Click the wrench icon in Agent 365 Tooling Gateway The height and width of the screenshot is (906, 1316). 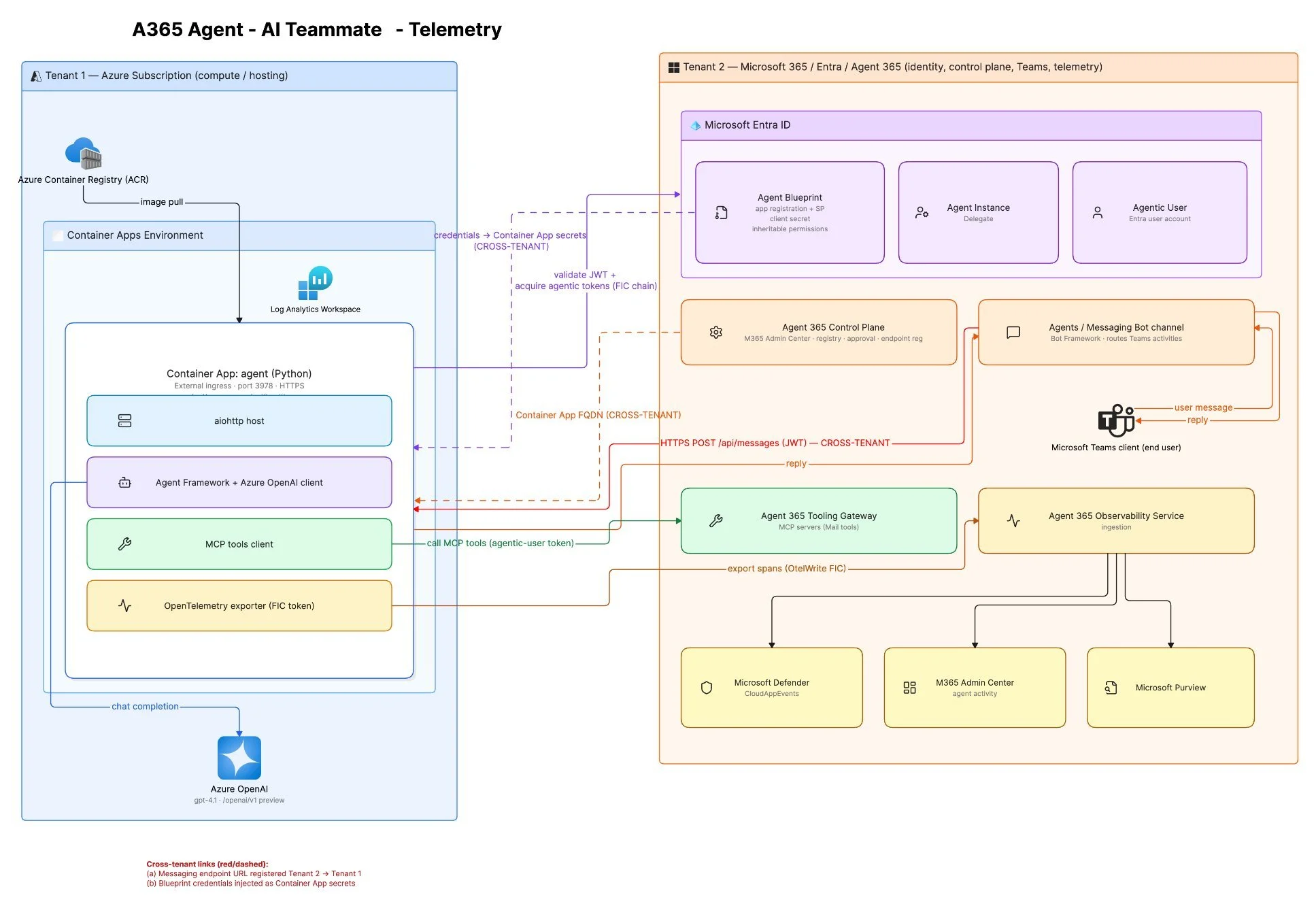tap(715, 521)
